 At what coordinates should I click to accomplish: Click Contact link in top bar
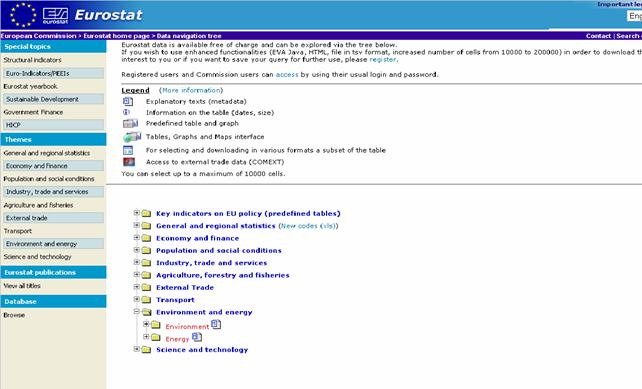(598, 36)
